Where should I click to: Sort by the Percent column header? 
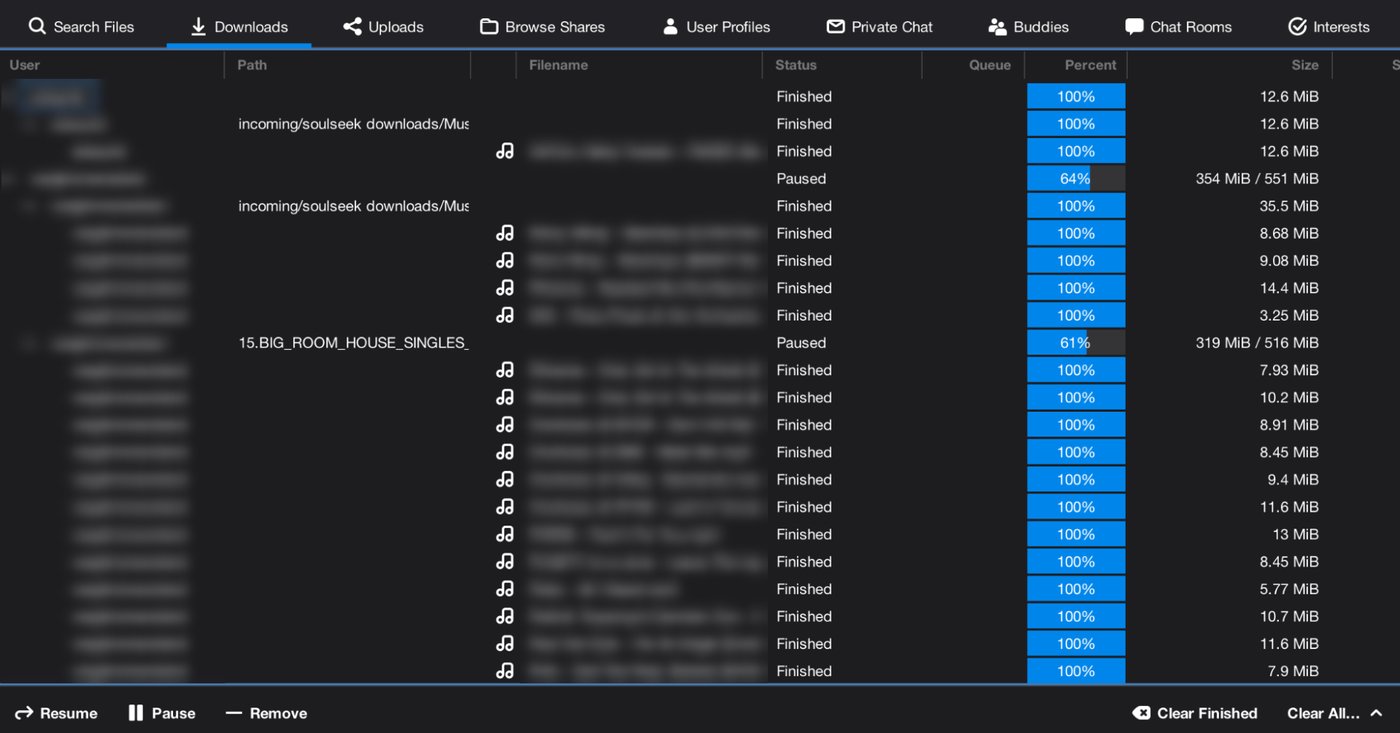[1090, 65]
